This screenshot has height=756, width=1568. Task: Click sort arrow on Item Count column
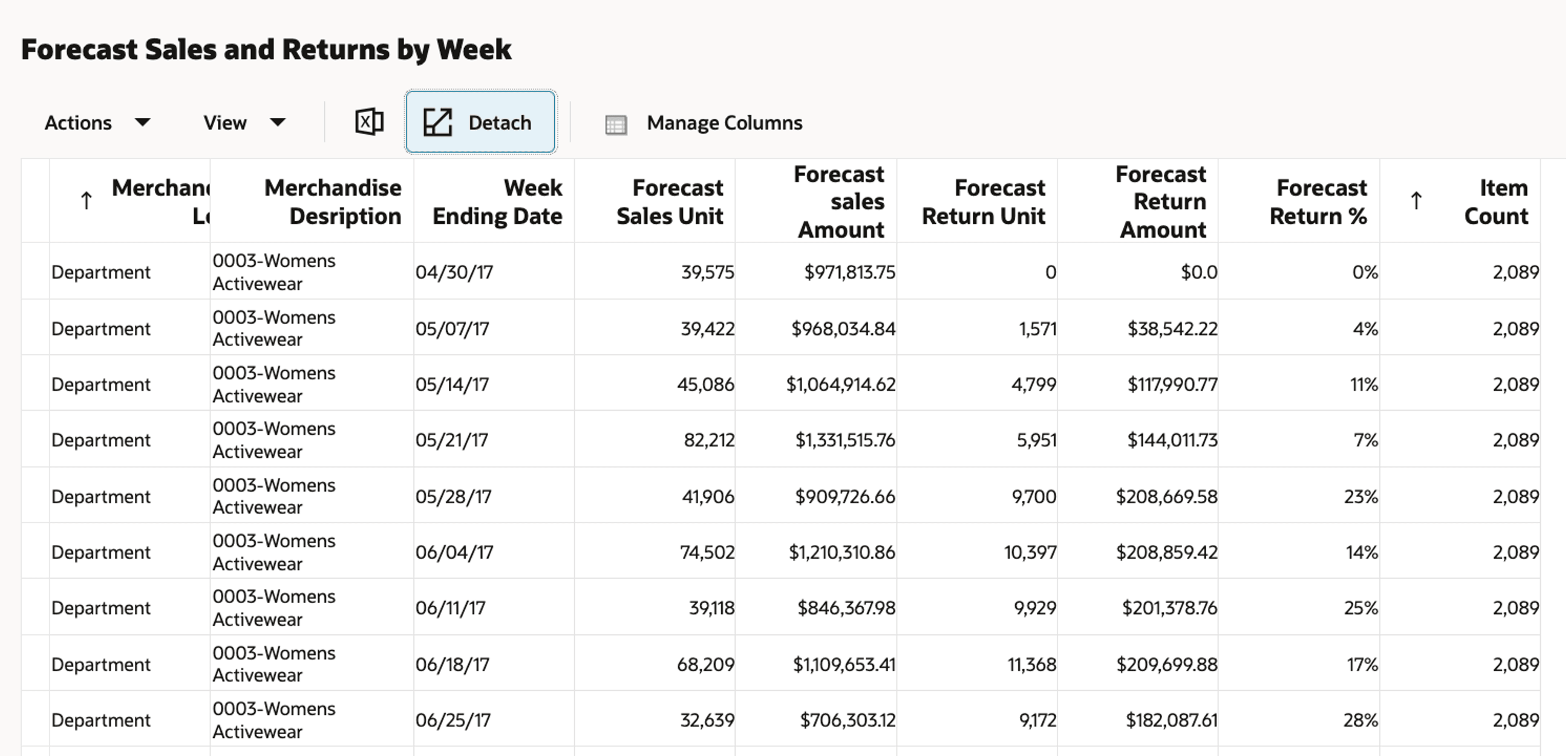click(x=1416, y=201)
